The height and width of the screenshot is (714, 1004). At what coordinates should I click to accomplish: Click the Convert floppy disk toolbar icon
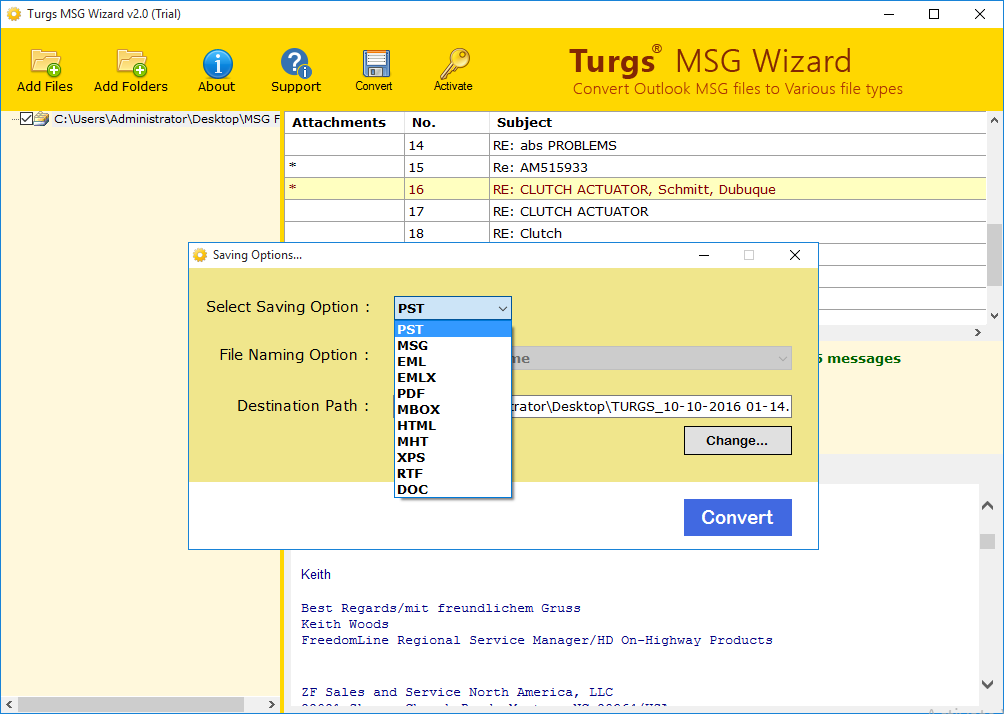coord(376,64)
